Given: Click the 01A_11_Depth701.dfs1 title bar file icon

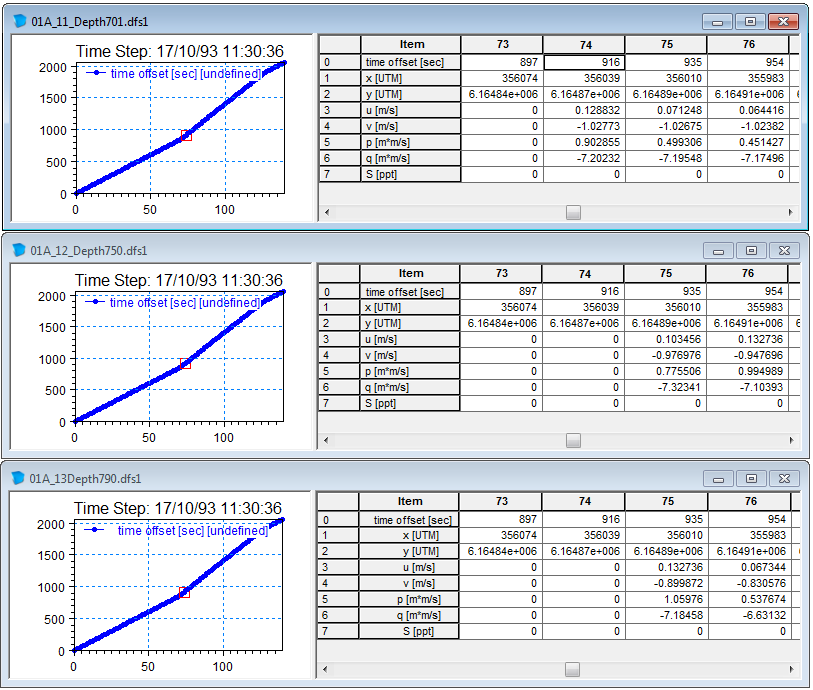Looking at the screenshot, I should tap(20, 21).
